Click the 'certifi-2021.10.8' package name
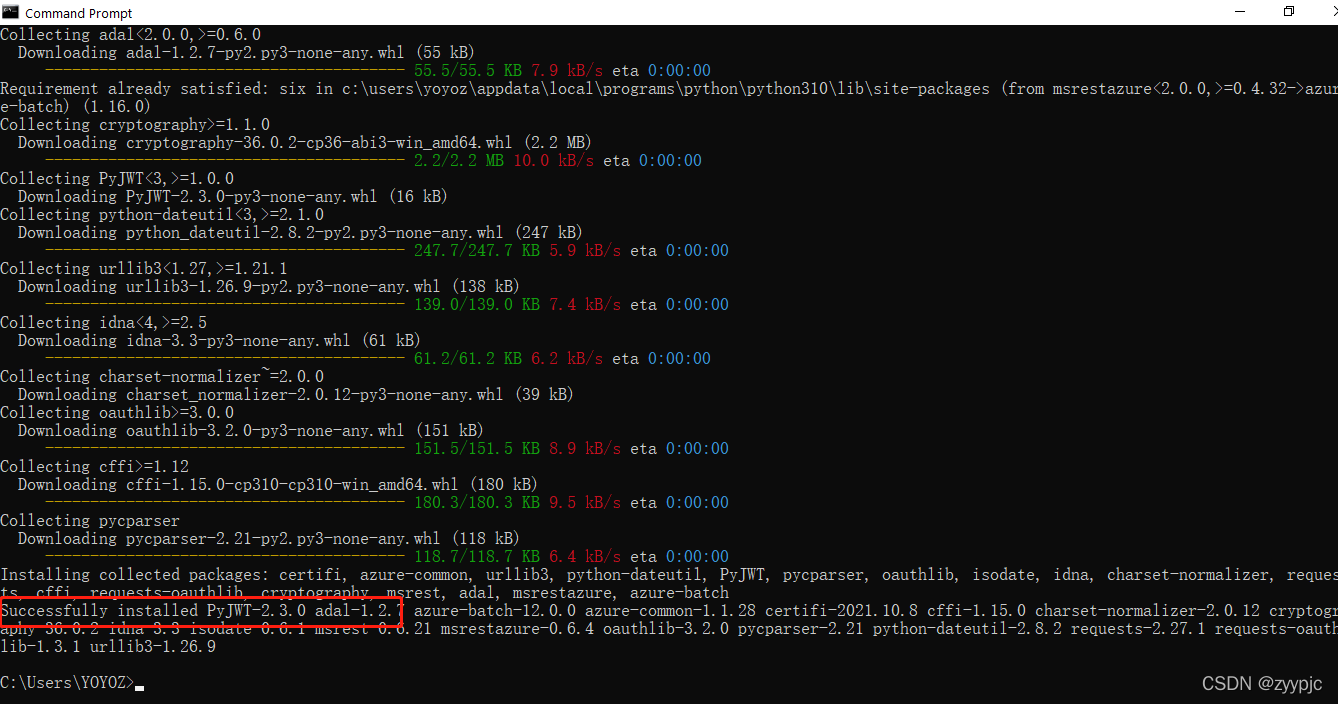 tap(841, 611)
